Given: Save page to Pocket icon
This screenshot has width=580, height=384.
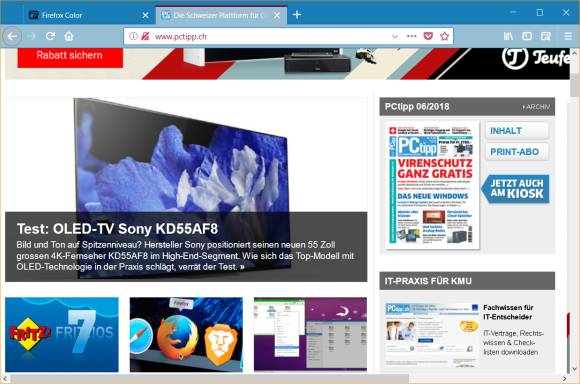Looking at the screenshot, I should point(428,36).
